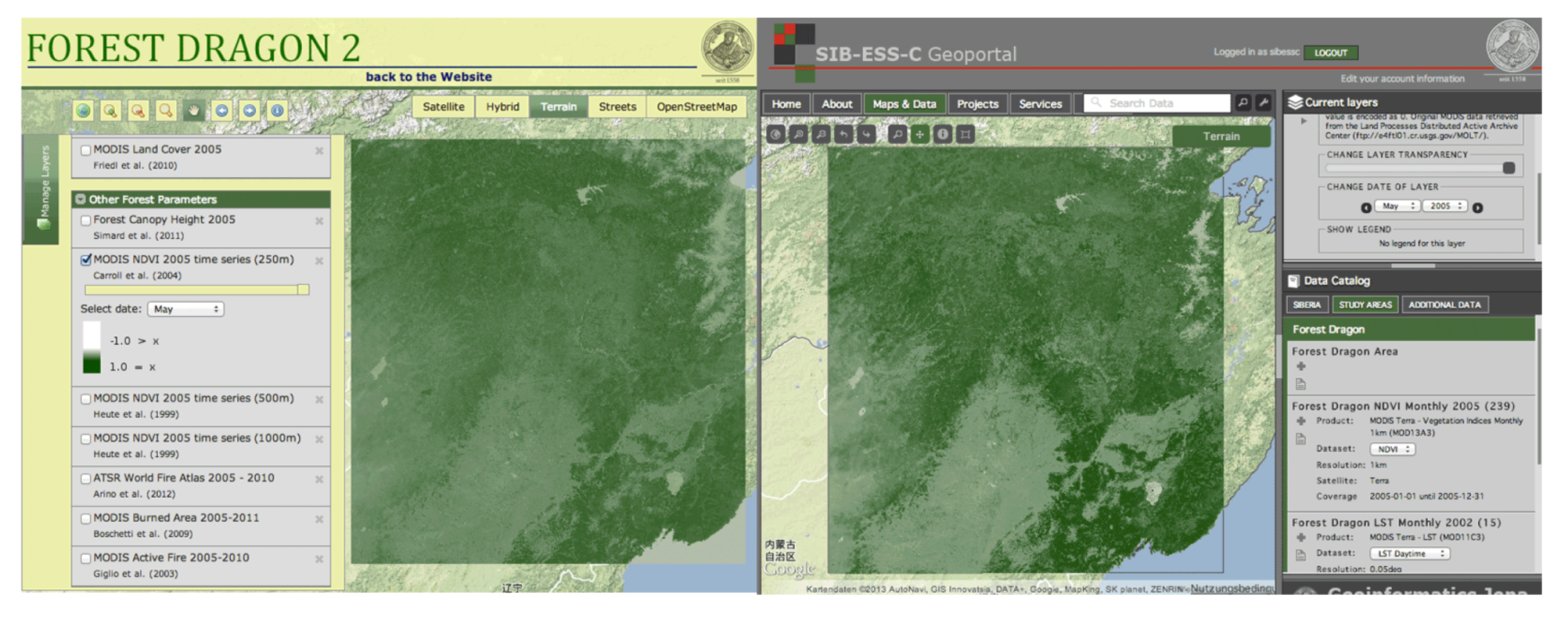Remove the MODIS Land Cover 2005 layer
Image resolution: width=1568 pixels, height=627 pixels.
[319, 151]
